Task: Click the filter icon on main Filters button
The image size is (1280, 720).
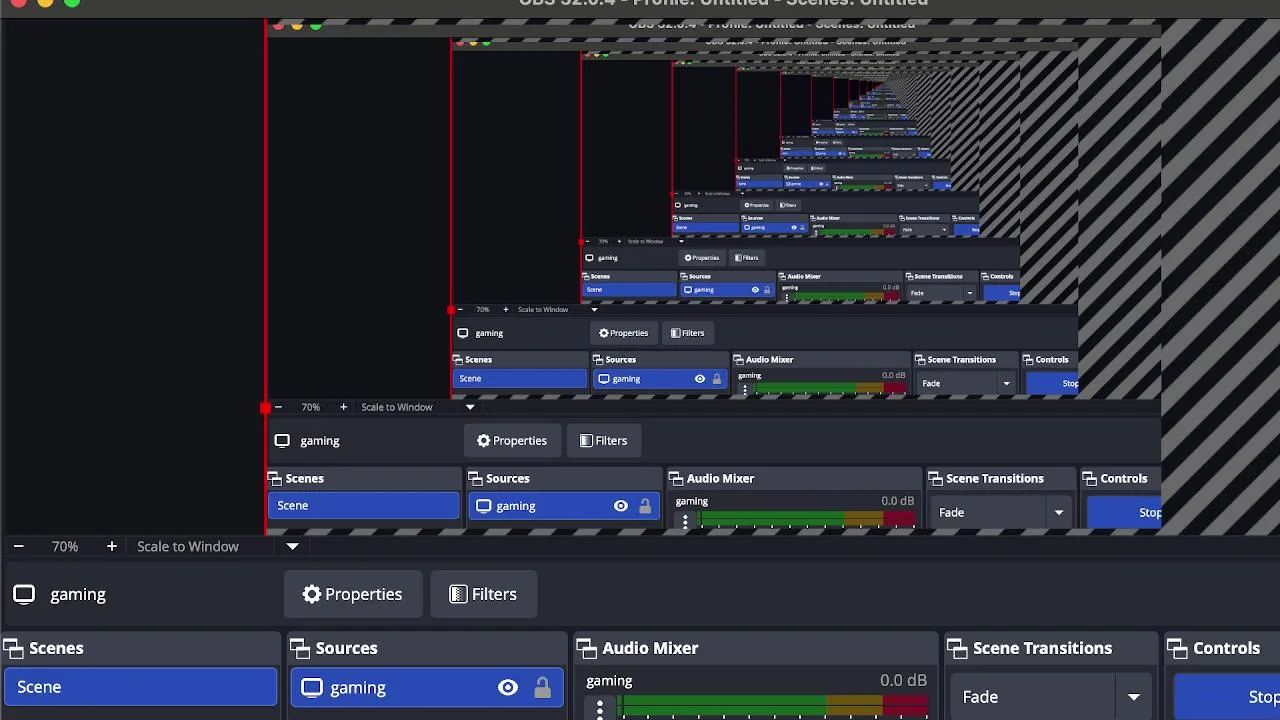Action: coord(458,594)
